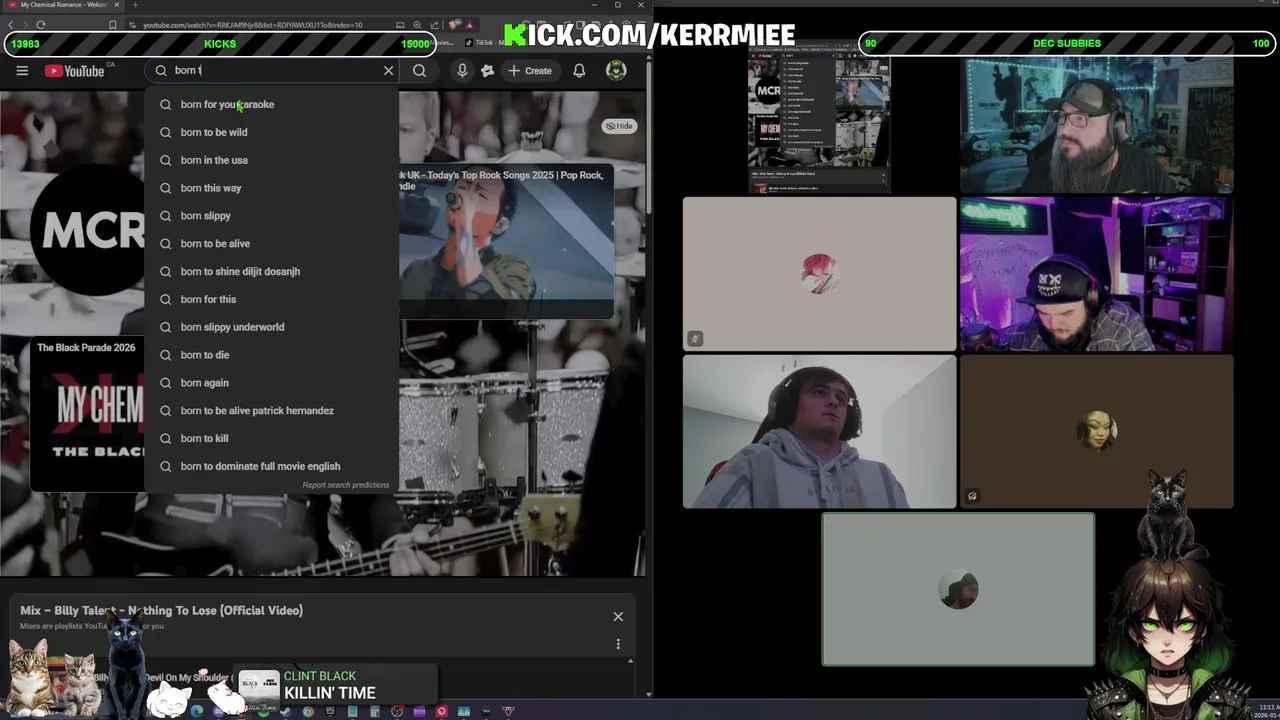
Task: Go to the YouTube home logo
Action: [76, 71]
